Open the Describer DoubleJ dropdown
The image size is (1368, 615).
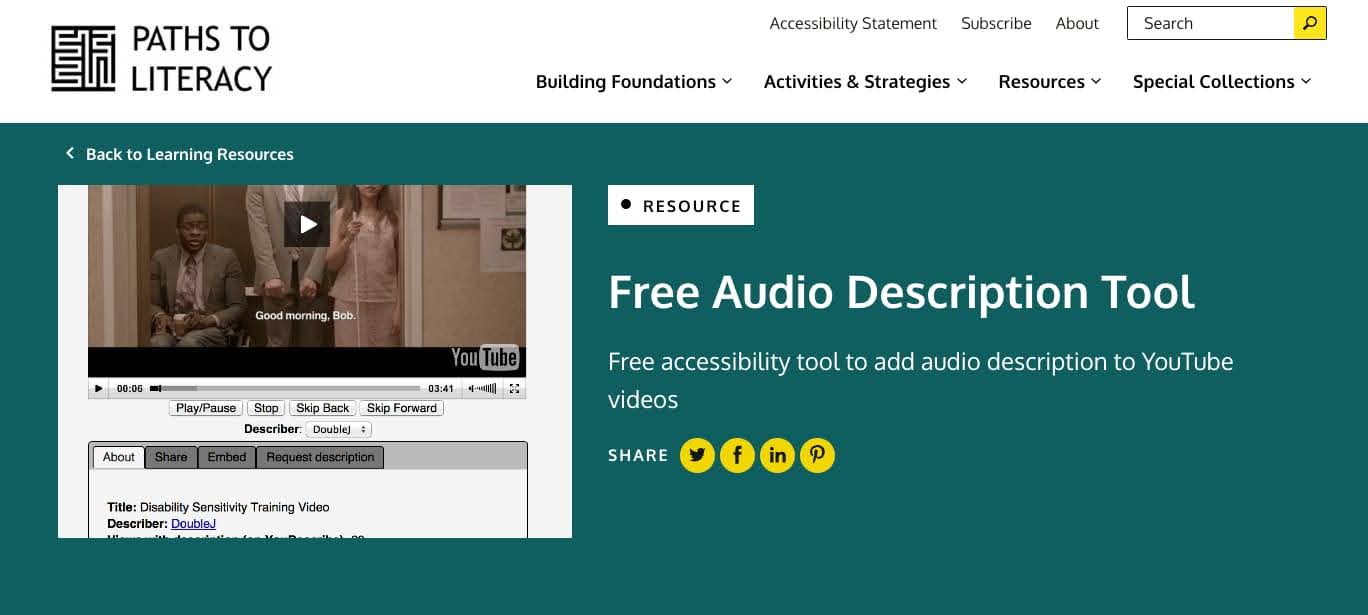point(338,429)
